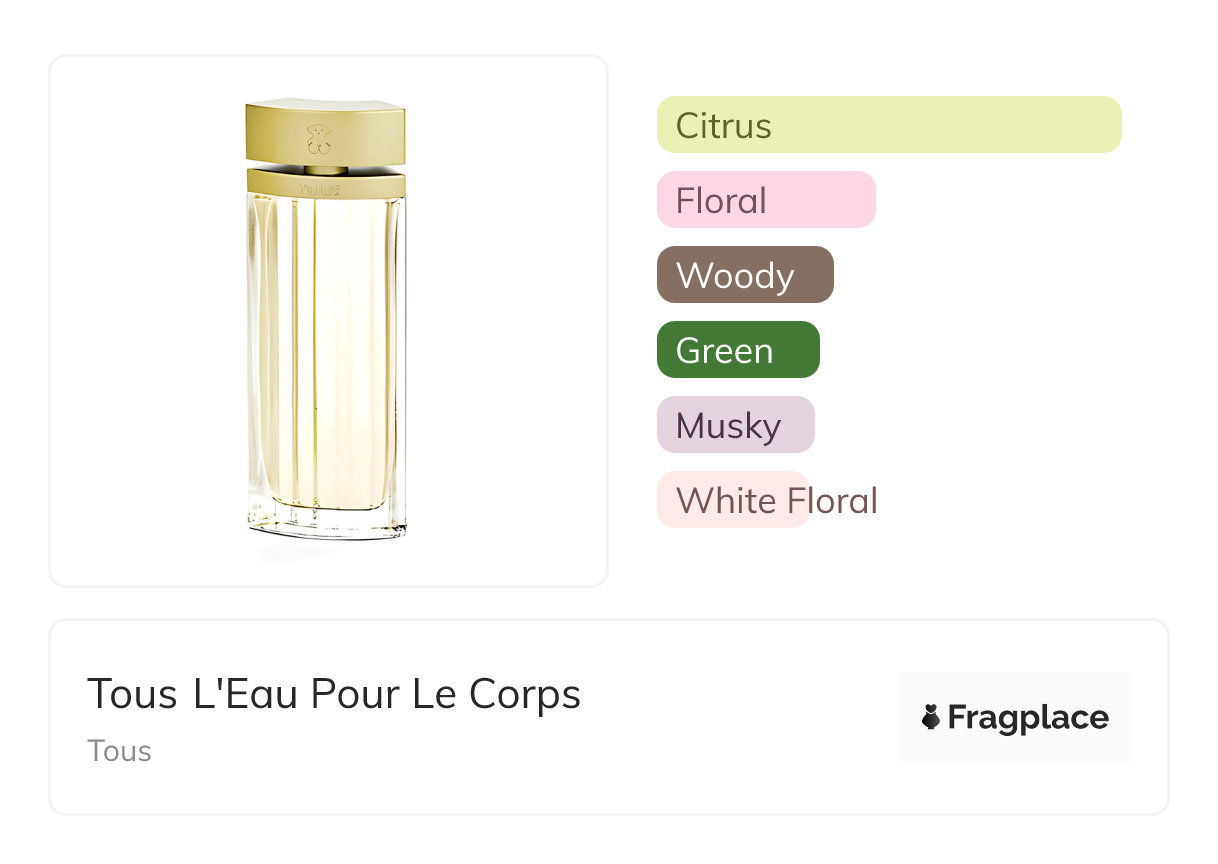1218x864 pixels.
Task: Click the gold perfume bottle cap
Action: click(x=325, y=131)
